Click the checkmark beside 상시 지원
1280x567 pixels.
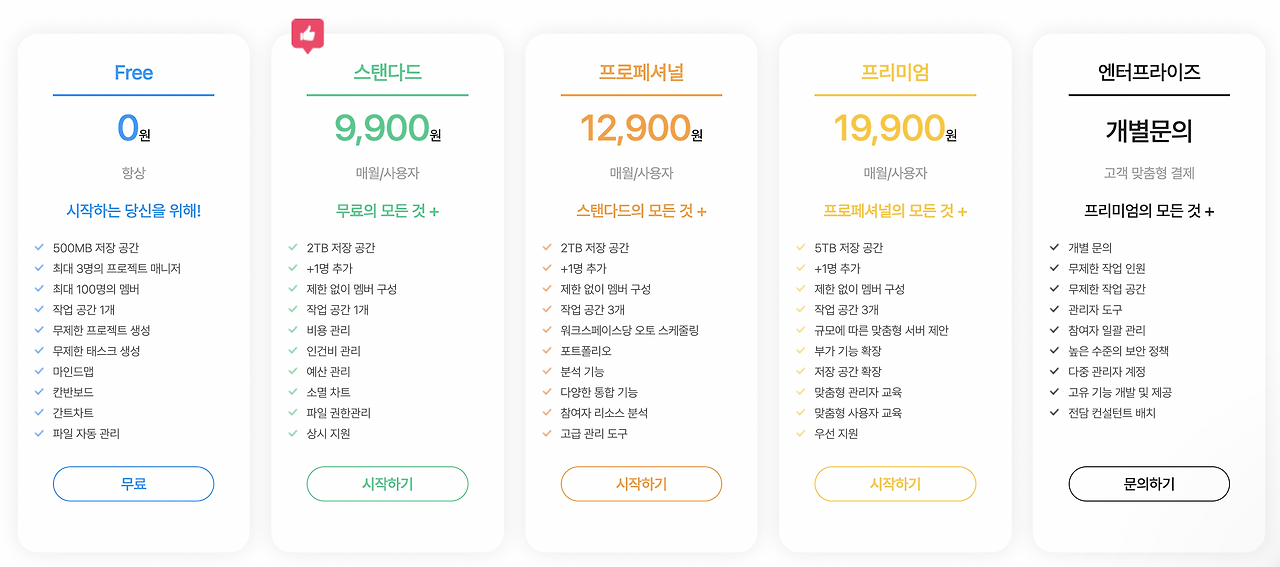293,434
